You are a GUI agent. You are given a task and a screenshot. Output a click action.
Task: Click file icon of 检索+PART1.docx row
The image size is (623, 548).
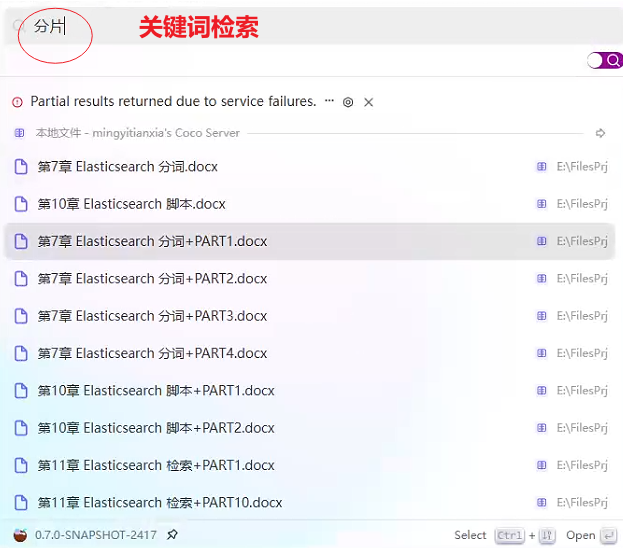click(x=21, y=465)
